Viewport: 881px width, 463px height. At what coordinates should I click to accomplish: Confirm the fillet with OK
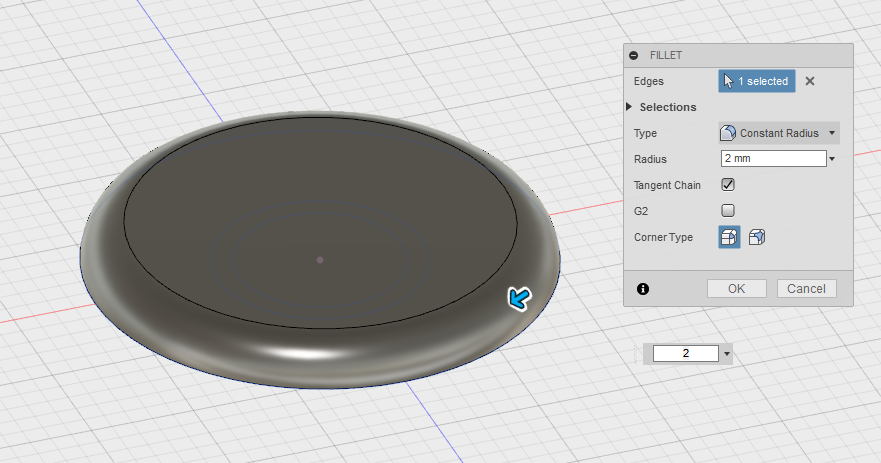click(737, 289)
